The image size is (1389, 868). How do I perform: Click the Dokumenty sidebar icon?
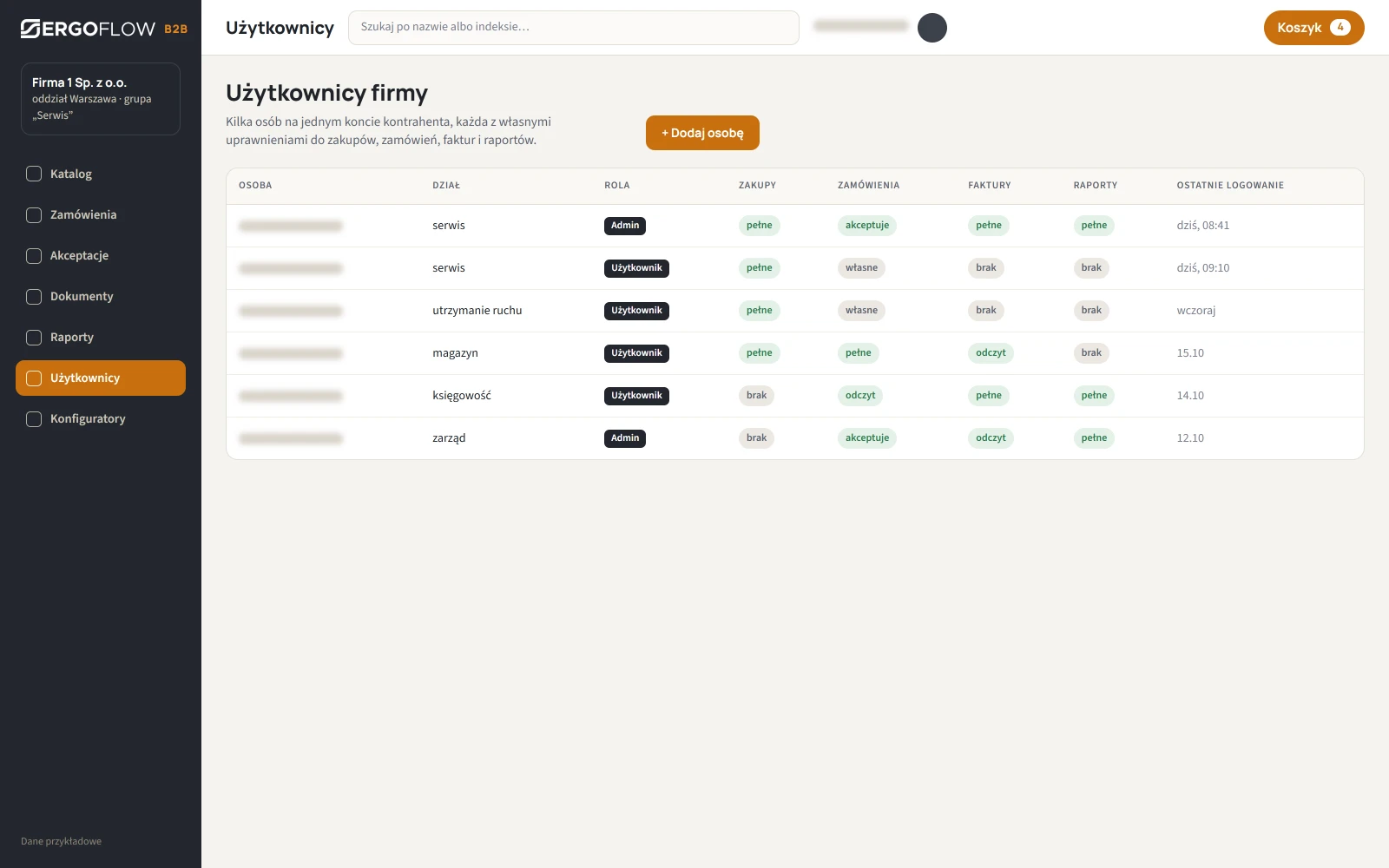(x=34, y=296)
